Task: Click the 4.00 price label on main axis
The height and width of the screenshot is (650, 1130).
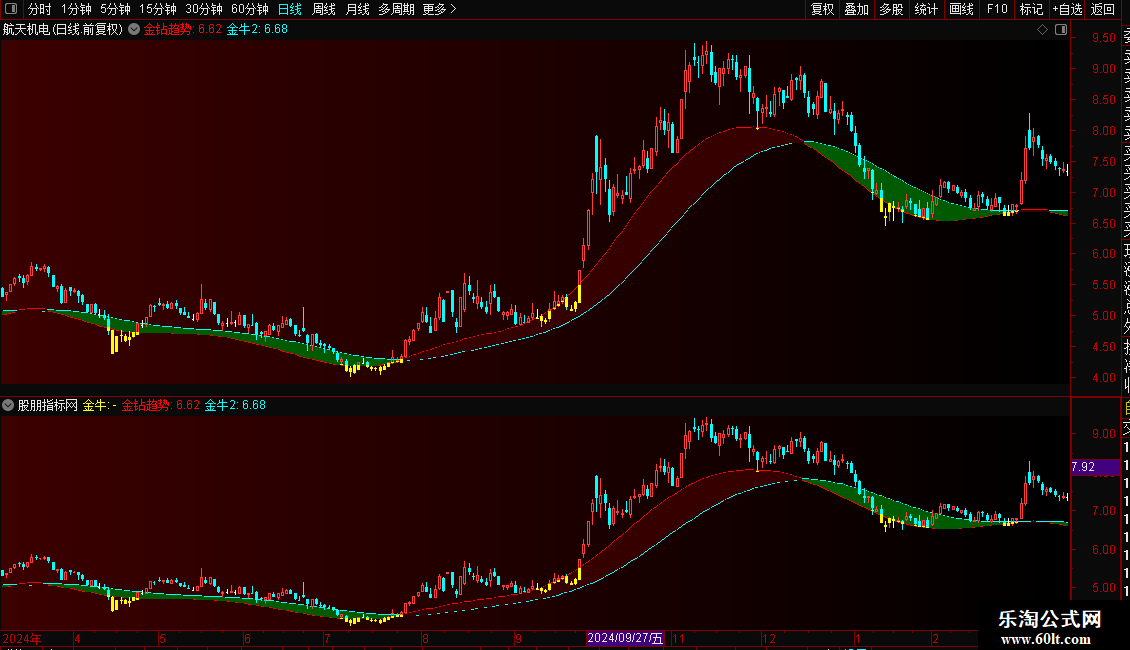Action: (1103, 378)
